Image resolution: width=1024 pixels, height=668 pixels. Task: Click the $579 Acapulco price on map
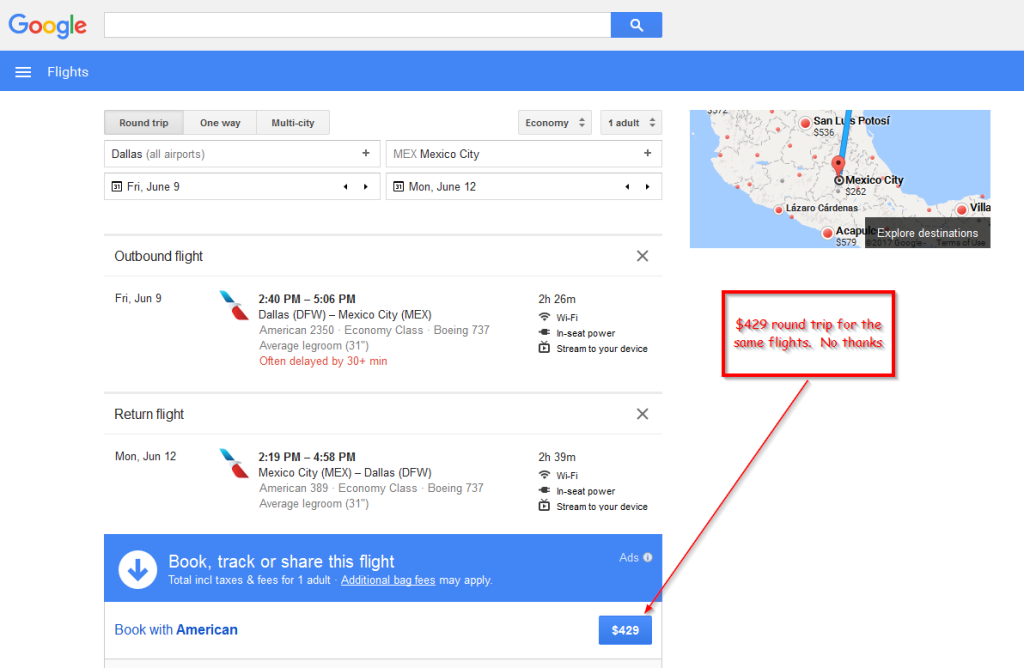click(x=846, y=242)
